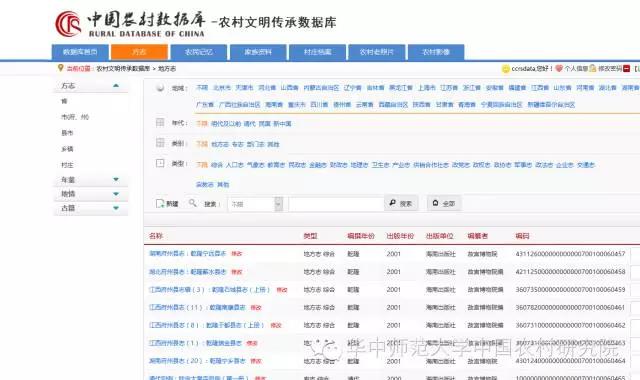Click the 编目 column header
Screen dimensions: 640x380
coord(522,236)
